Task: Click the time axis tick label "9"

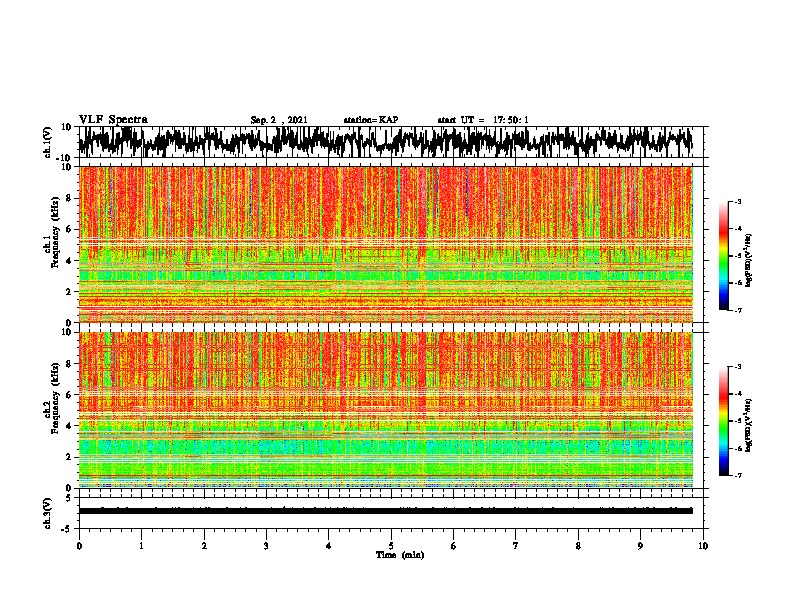Action: [x=640, y=546]
